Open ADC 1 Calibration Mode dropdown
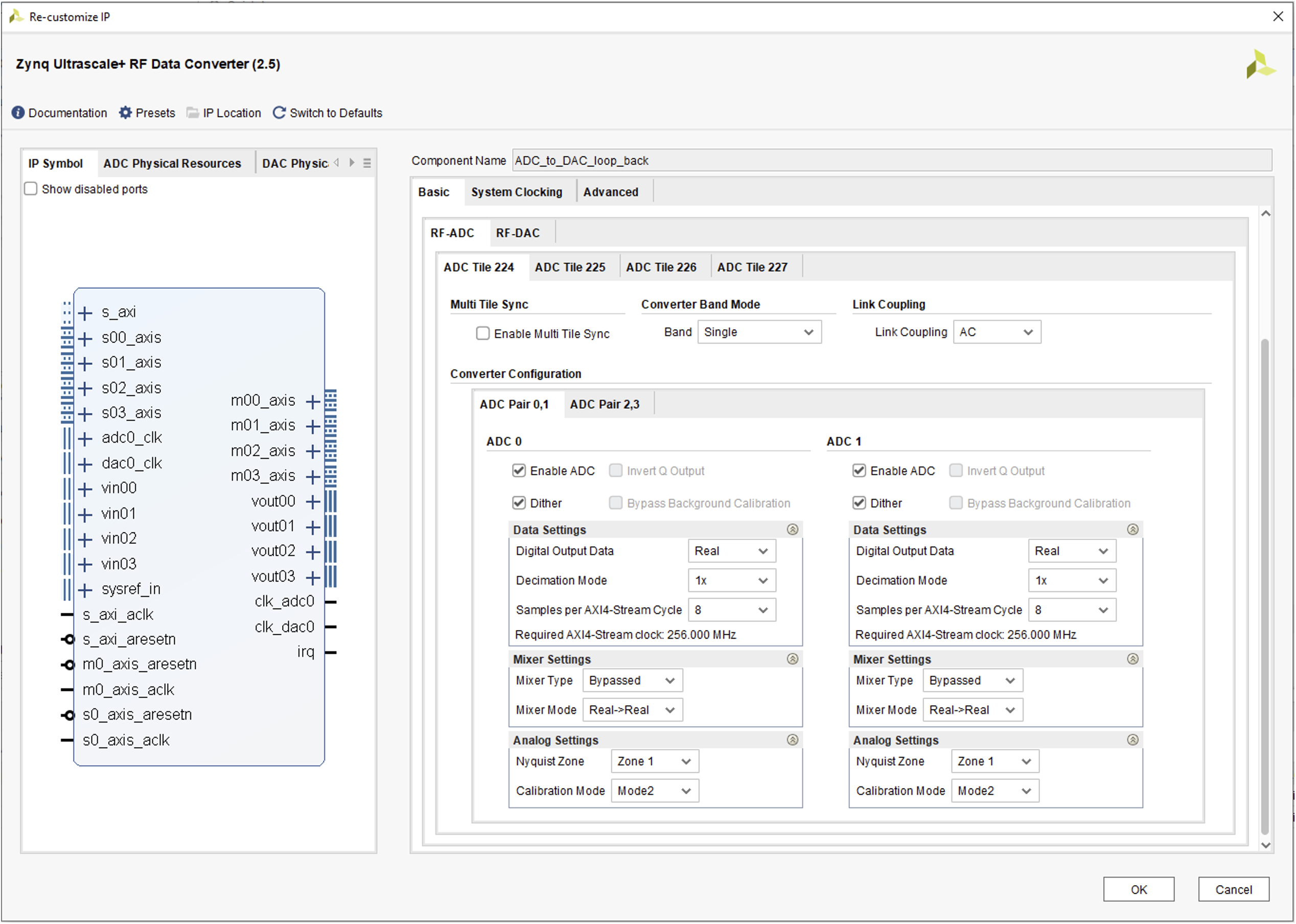This screenshot has height=924, width=1296. [x=994, y=791]
